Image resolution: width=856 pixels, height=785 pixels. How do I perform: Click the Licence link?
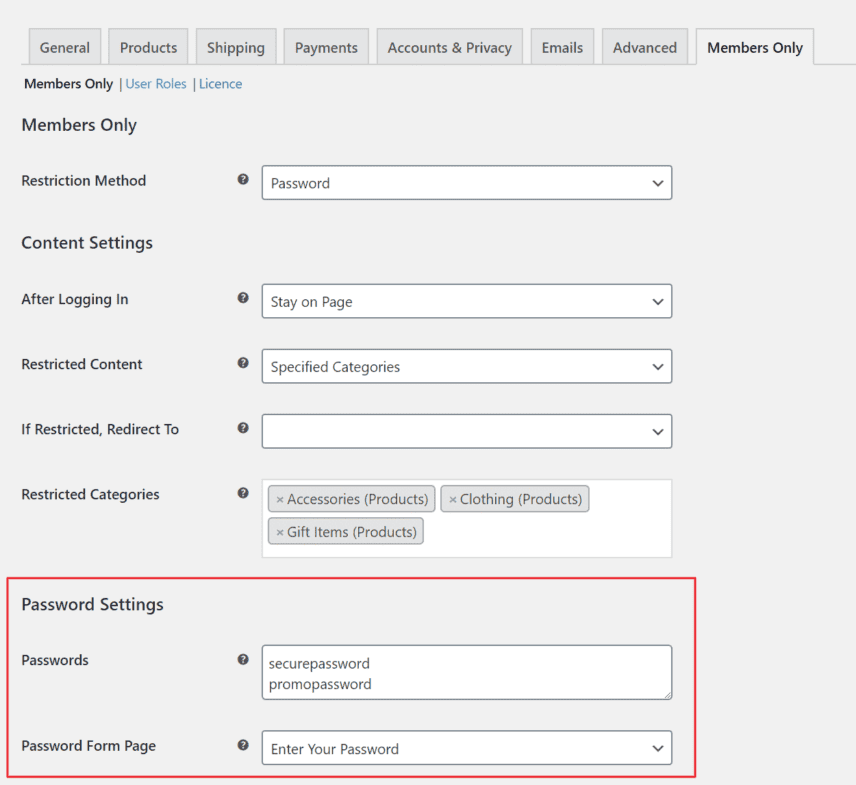[x=220, y=84]
